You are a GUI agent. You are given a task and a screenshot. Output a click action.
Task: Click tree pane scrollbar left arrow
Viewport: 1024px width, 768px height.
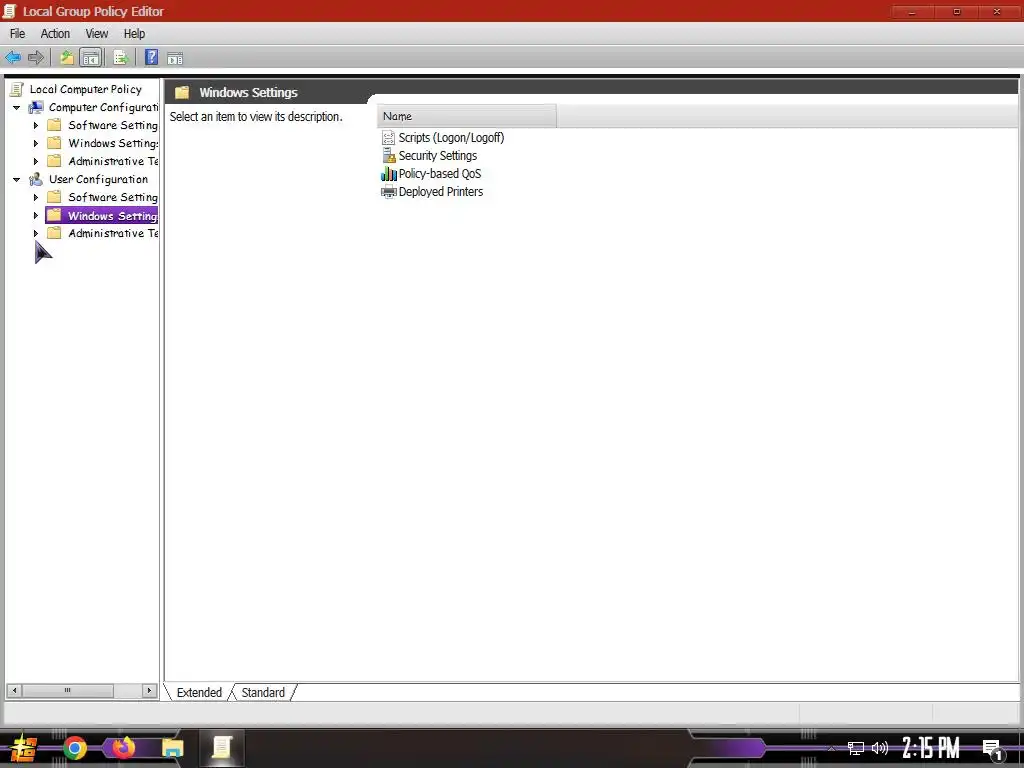pyautogui.click(x=14, y=690)
